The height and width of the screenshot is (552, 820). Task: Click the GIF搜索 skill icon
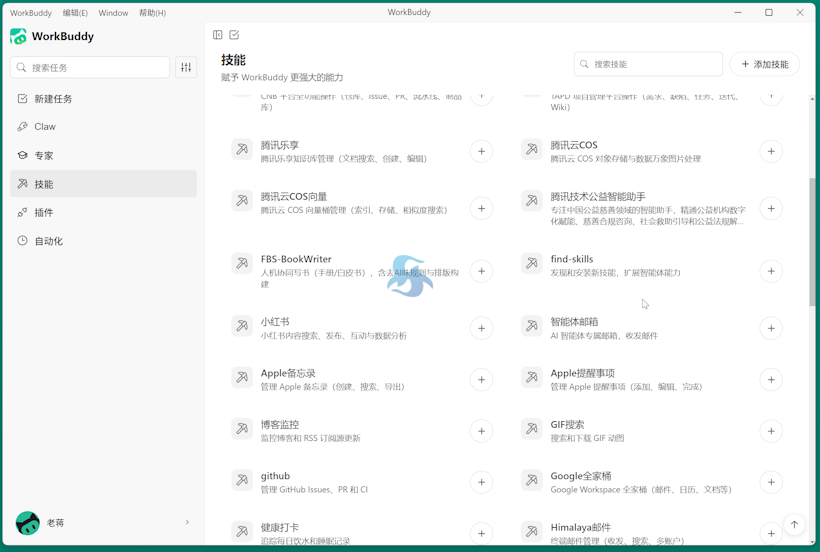tap(532, 429)
